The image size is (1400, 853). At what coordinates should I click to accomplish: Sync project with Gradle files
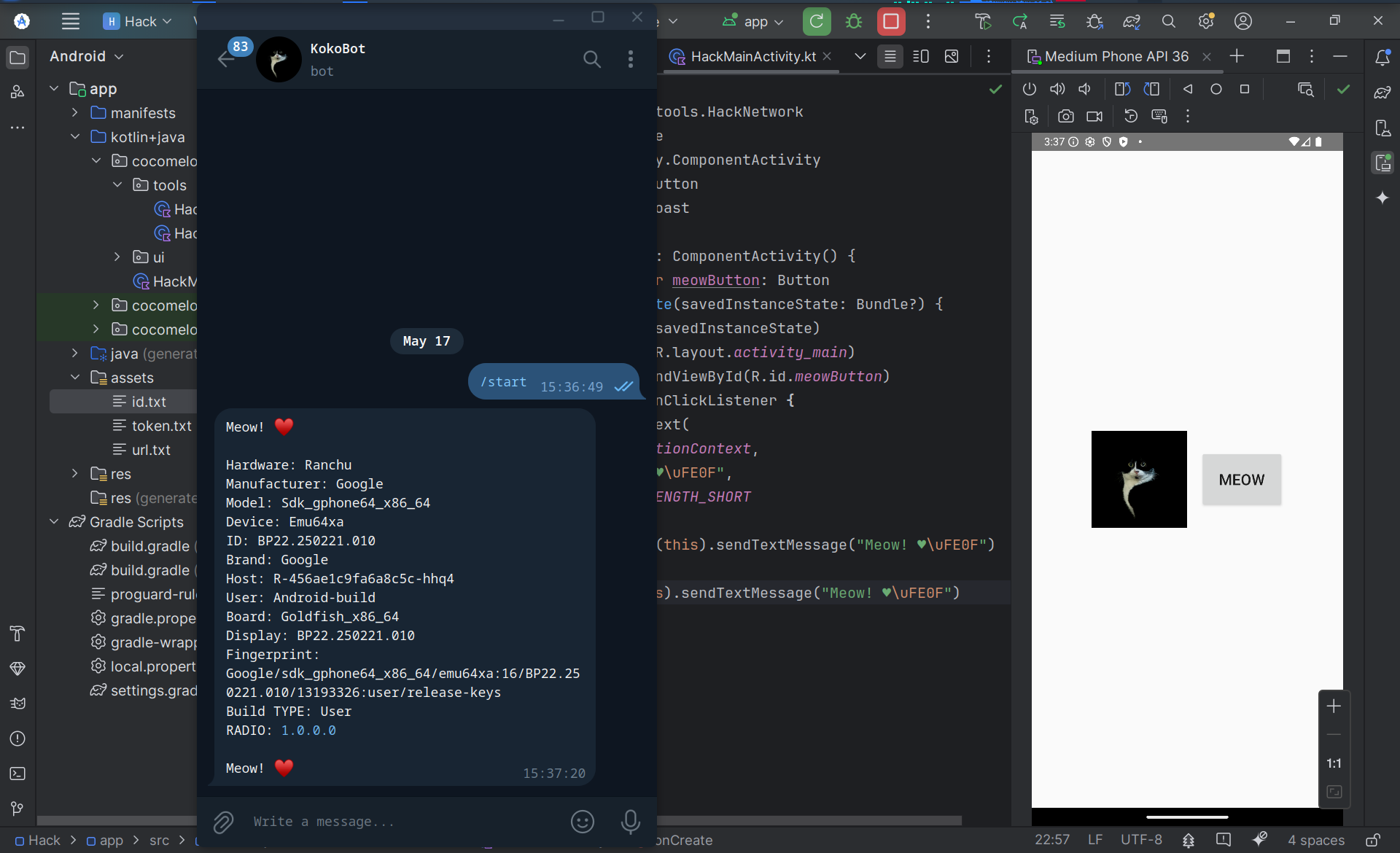(x=1132, y=21)
